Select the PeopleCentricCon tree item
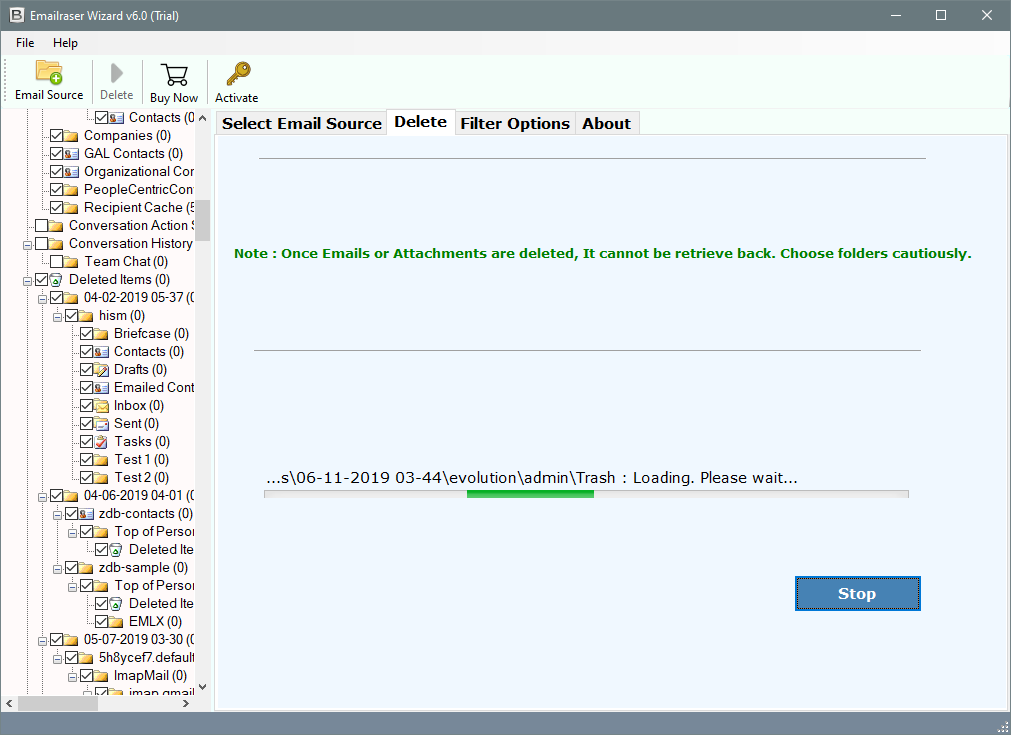The width and height of the screenshot is (1011, 735). (139, 190)
